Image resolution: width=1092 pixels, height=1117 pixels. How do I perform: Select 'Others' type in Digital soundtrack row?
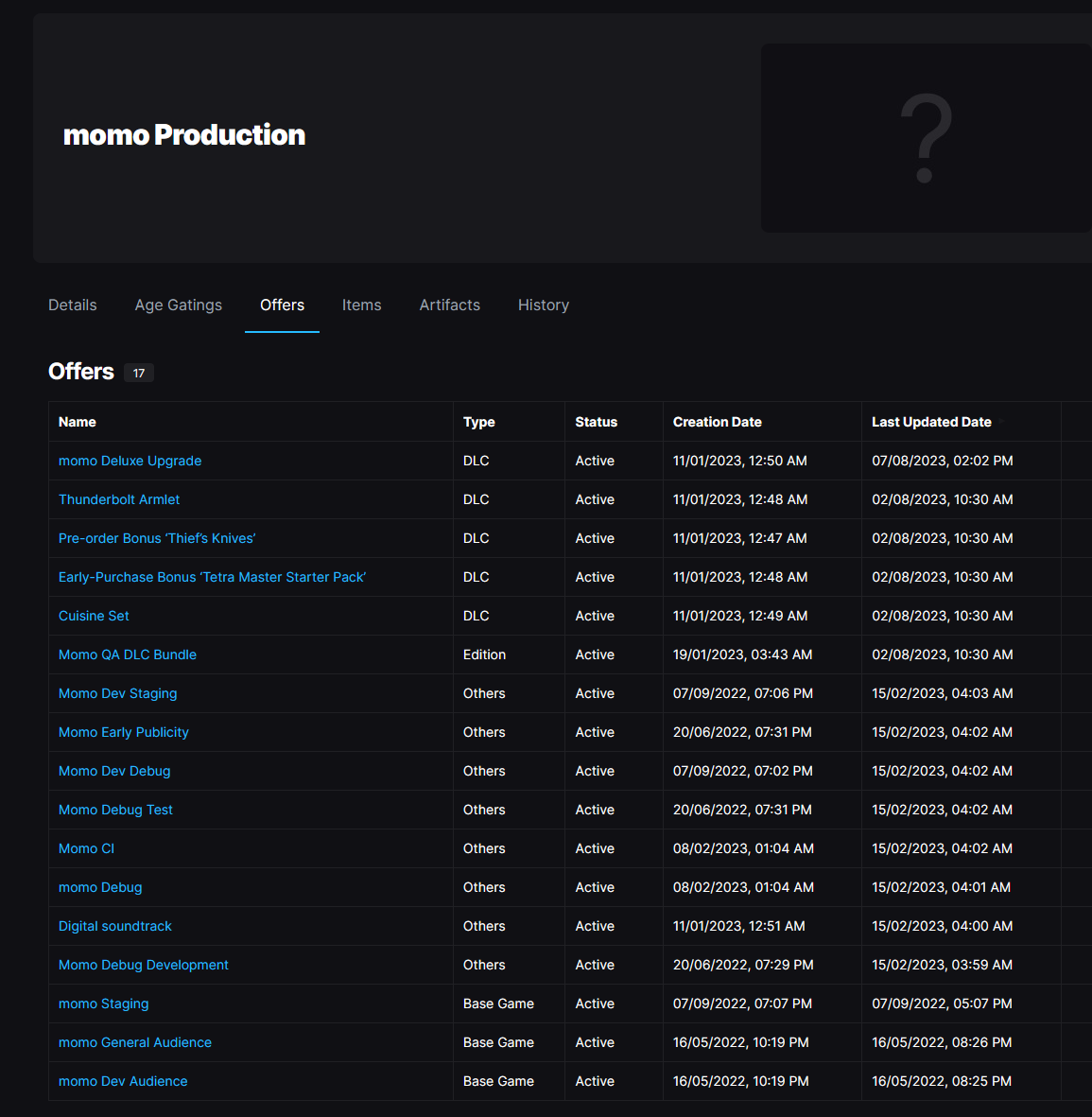484,926
